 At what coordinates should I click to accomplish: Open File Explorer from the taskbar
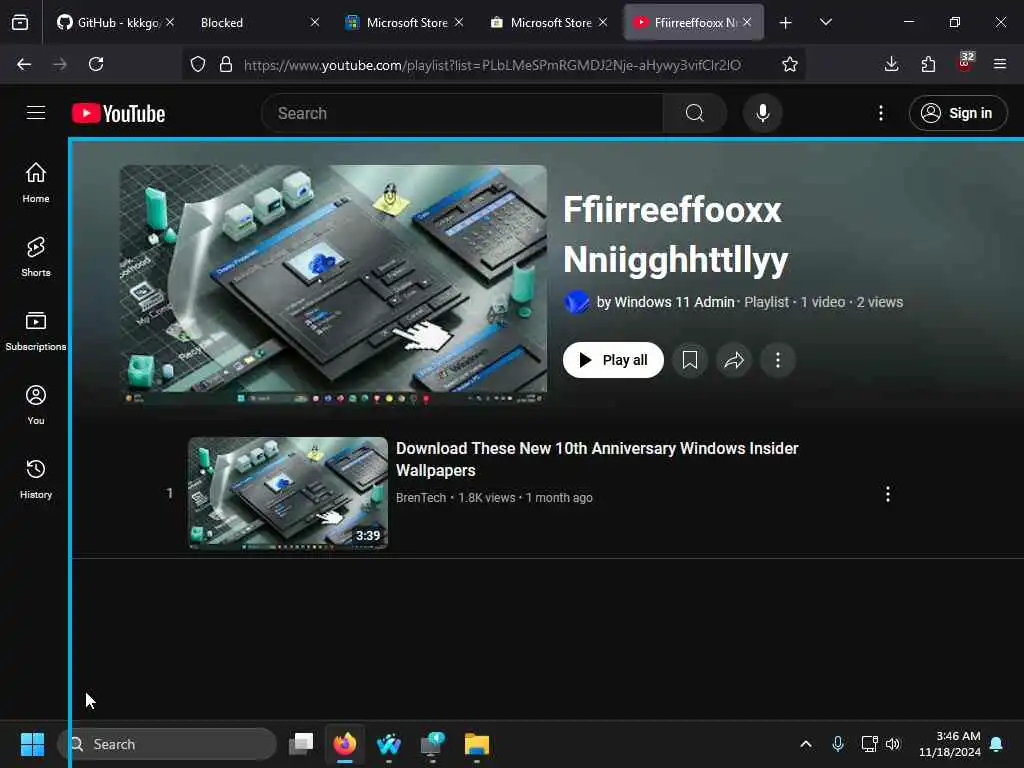(x=477, y=744)
